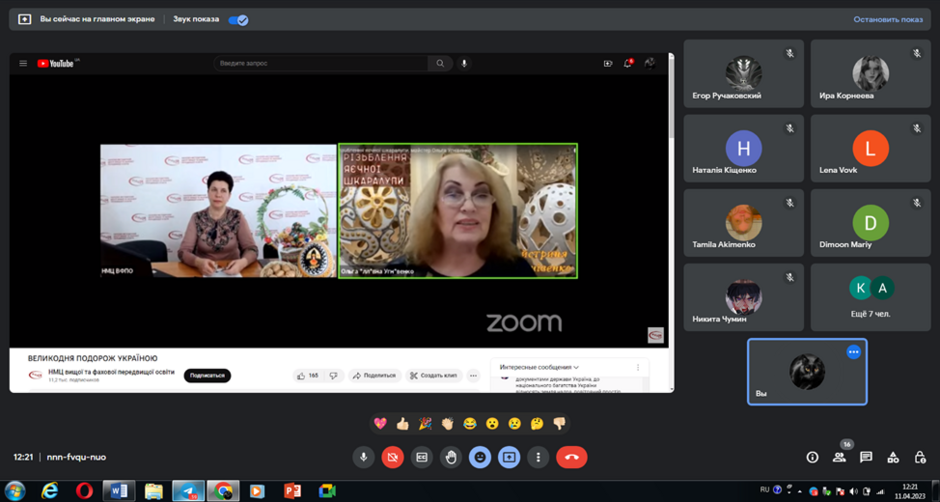Open activities icon
Viewport: 940px width, 502px height.
893,458
